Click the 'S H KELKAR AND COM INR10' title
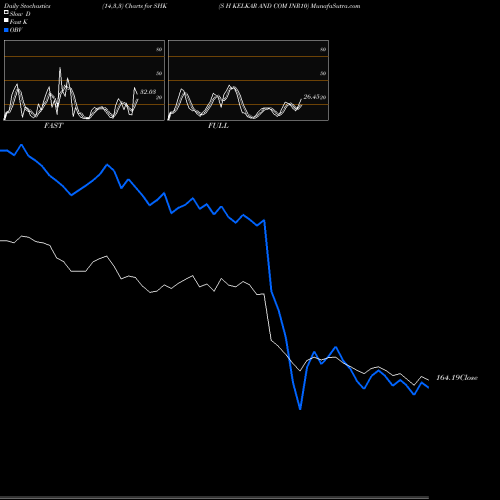 tap(264, 6)
